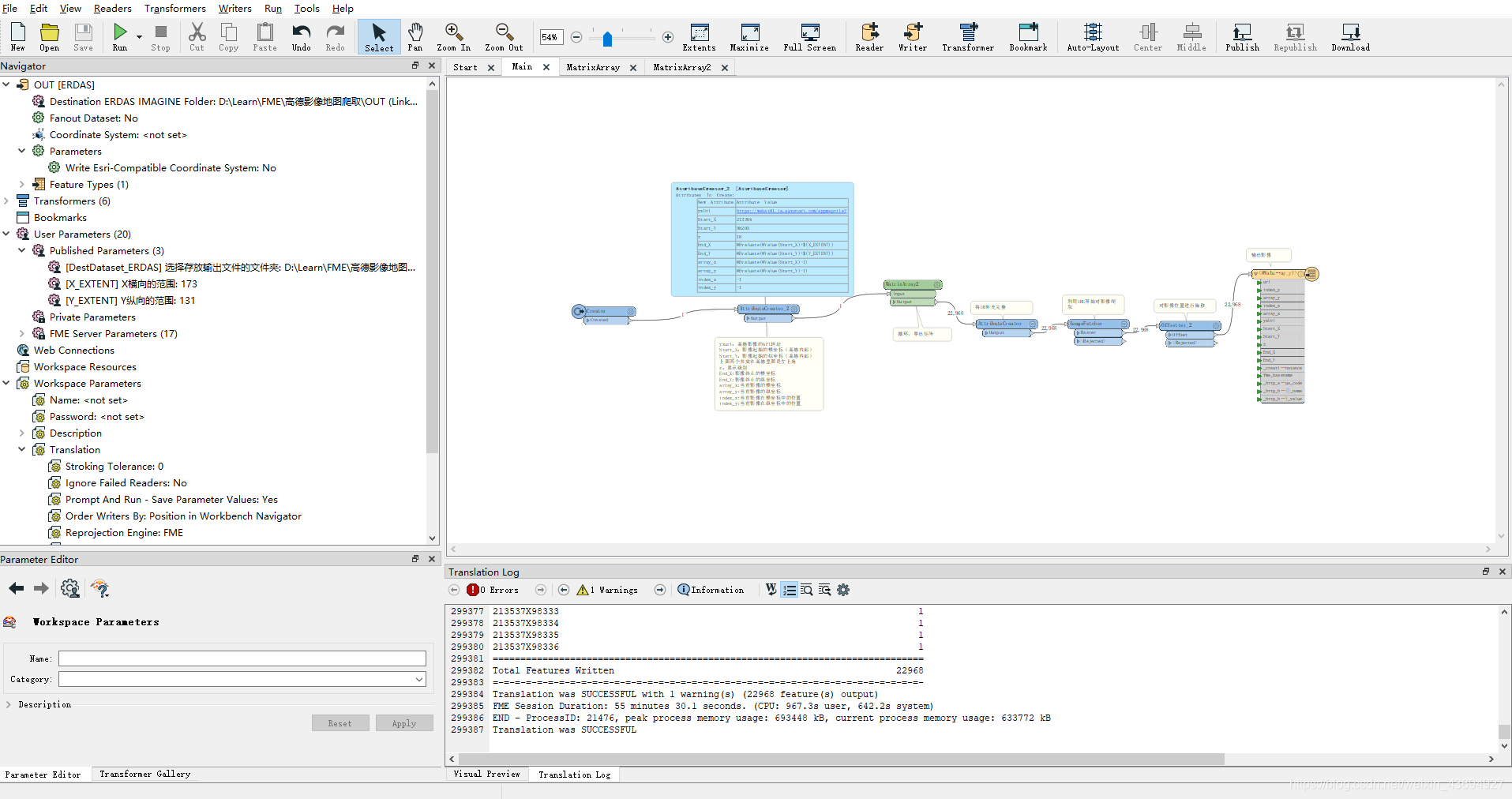
Task: Expand FME Server Parameters (17)
Action: click(22, 333)
